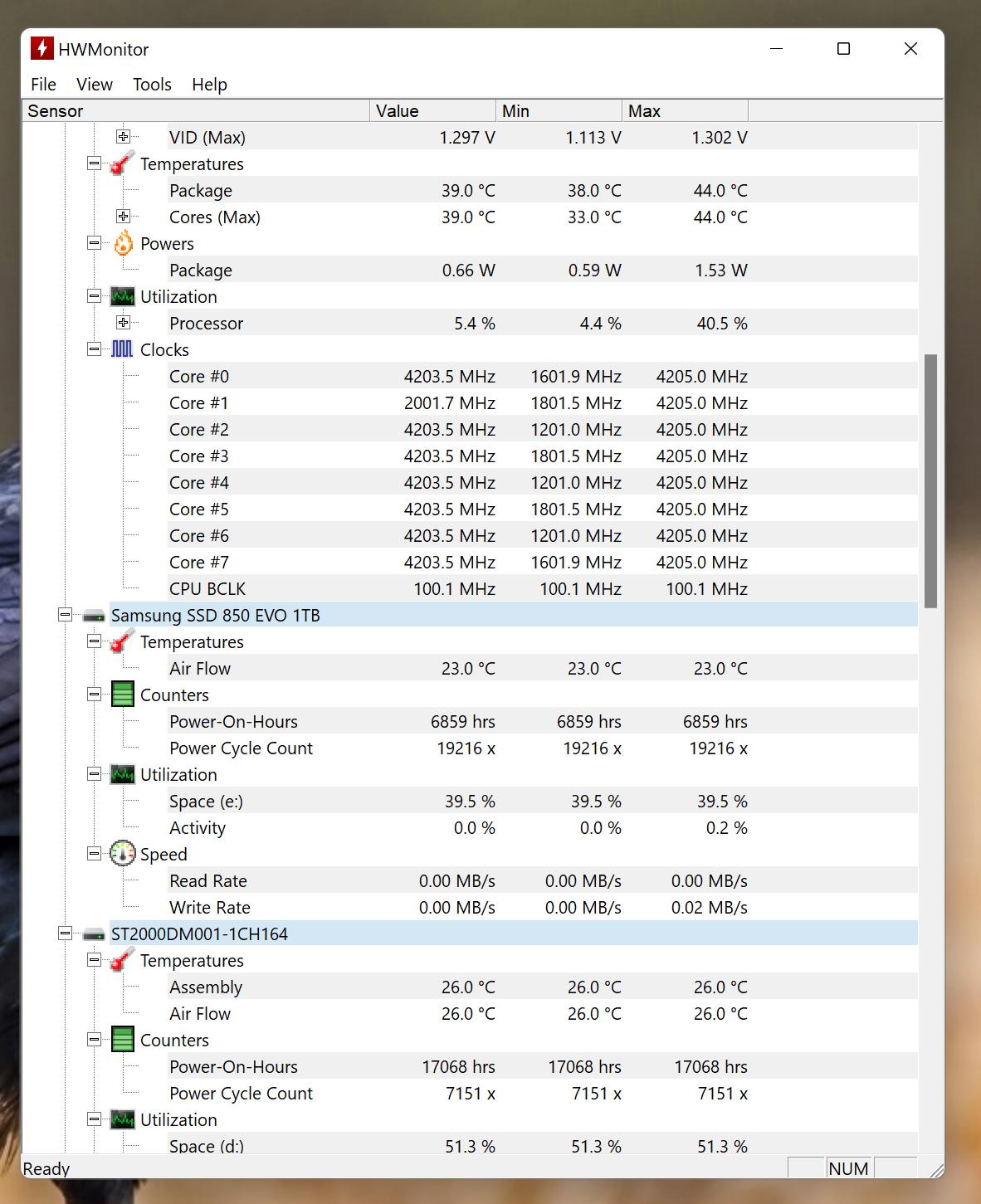Collapse Samsung SSD Counters group

coord(94,695)
